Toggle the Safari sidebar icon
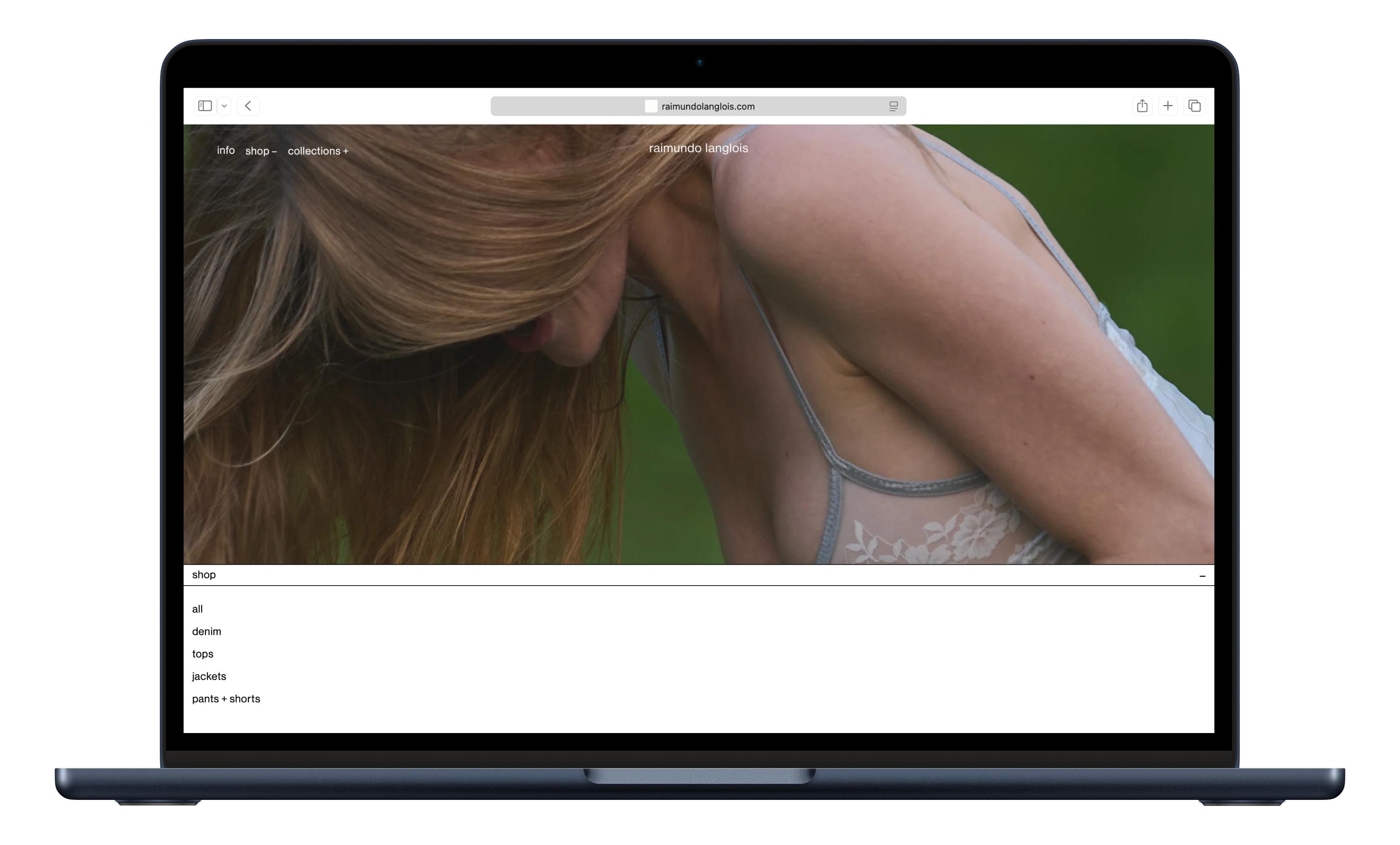The height and width of the screenshot is (845, 1400). [x=205, y=106]
